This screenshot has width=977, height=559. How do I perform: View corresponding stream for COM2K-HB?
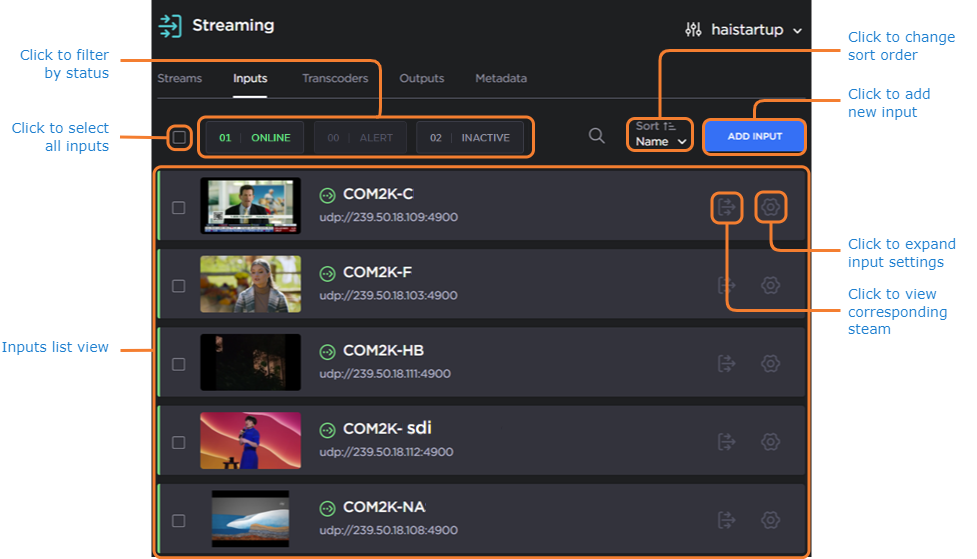coord(727,363)
